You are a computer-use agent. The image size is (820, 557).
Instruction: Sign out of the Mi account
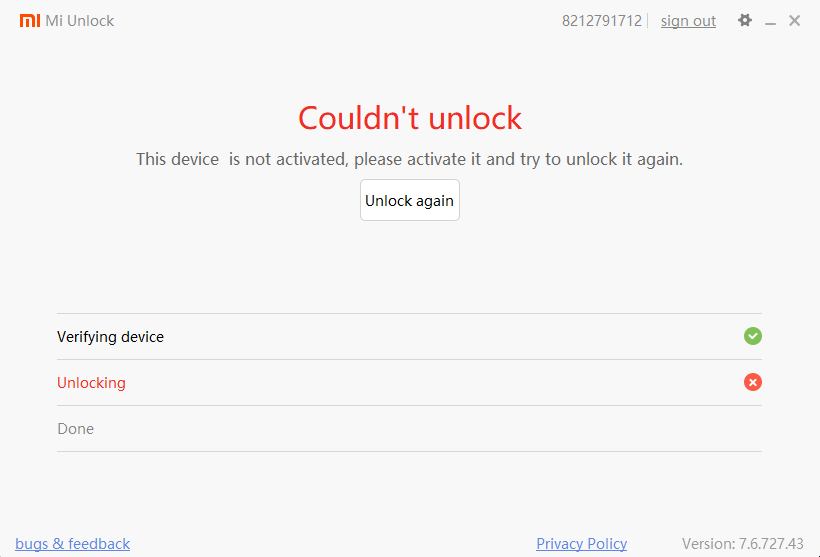click(688, 21)
